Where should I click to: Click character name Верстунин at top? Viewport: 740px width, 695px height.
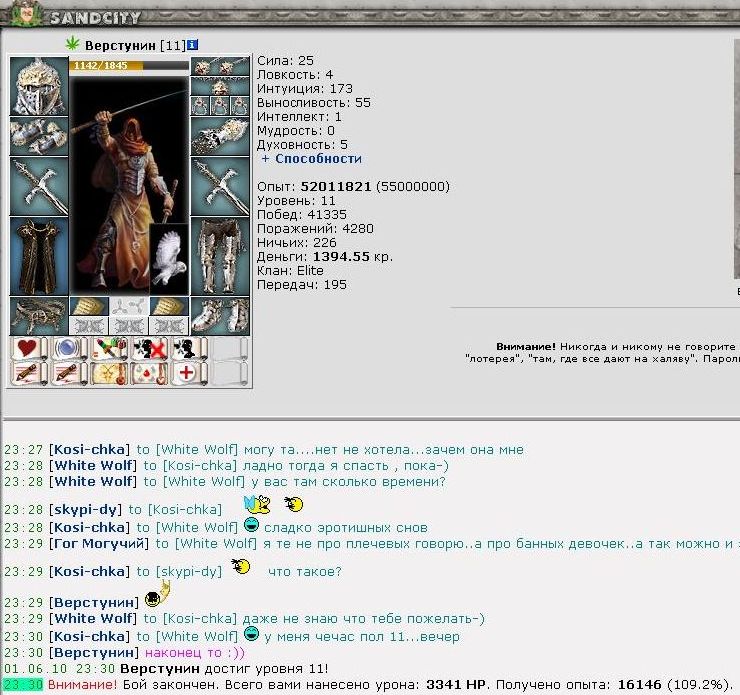point(120,45)
